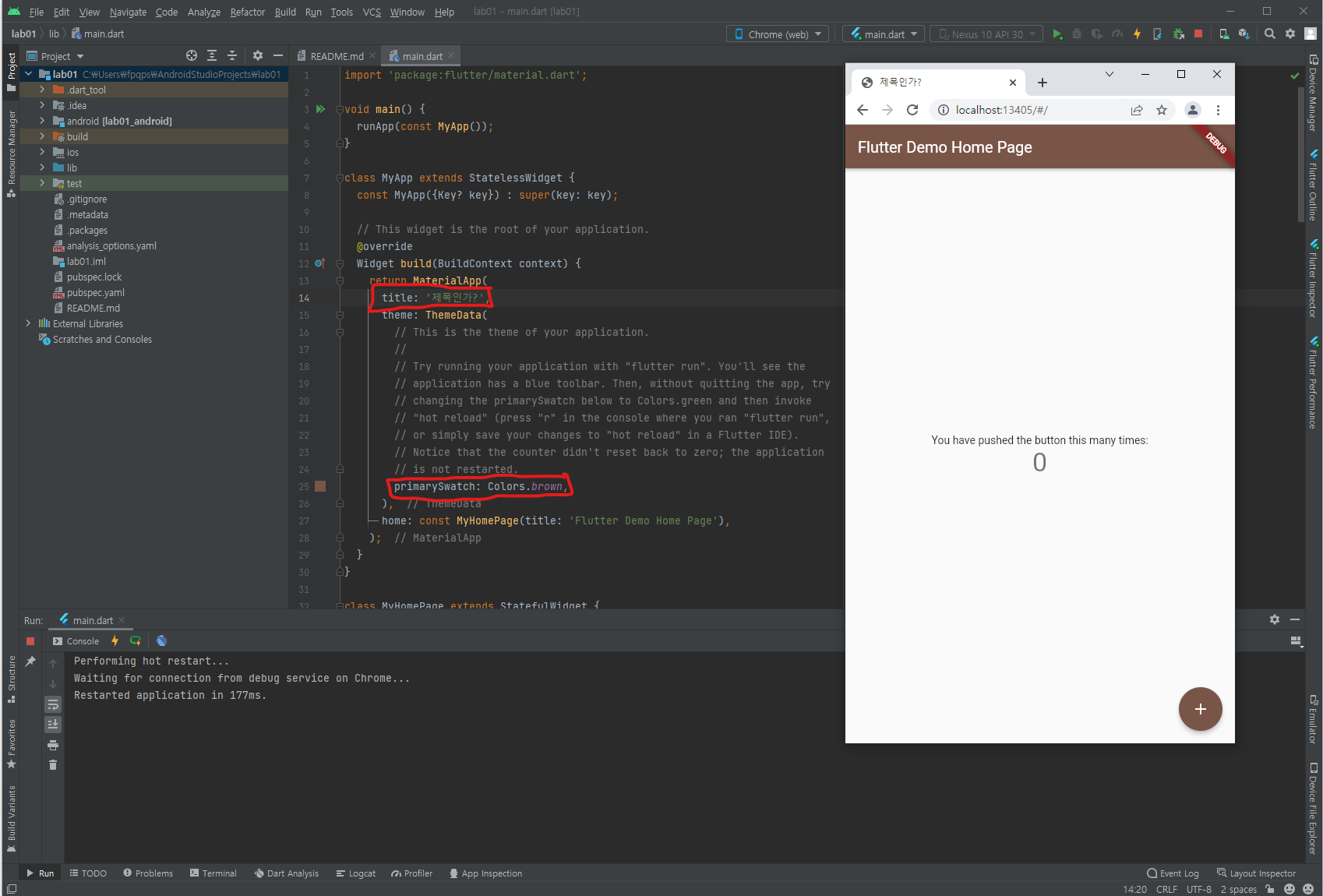Open the Build menu
Screen dimensions: 1323x896
(285, 12)
